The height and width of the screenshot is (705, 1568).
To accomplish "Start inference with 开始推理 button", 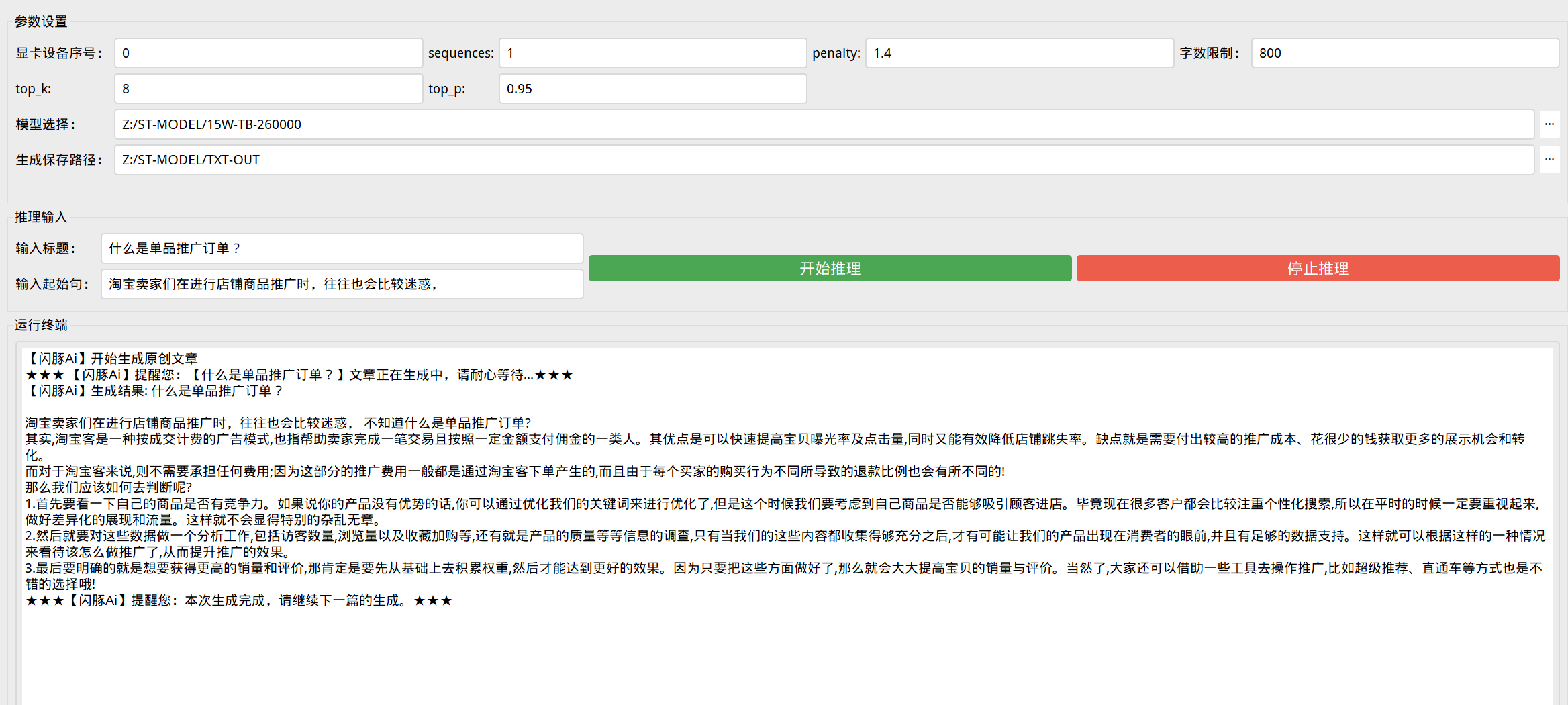I will tap(830, 269).
